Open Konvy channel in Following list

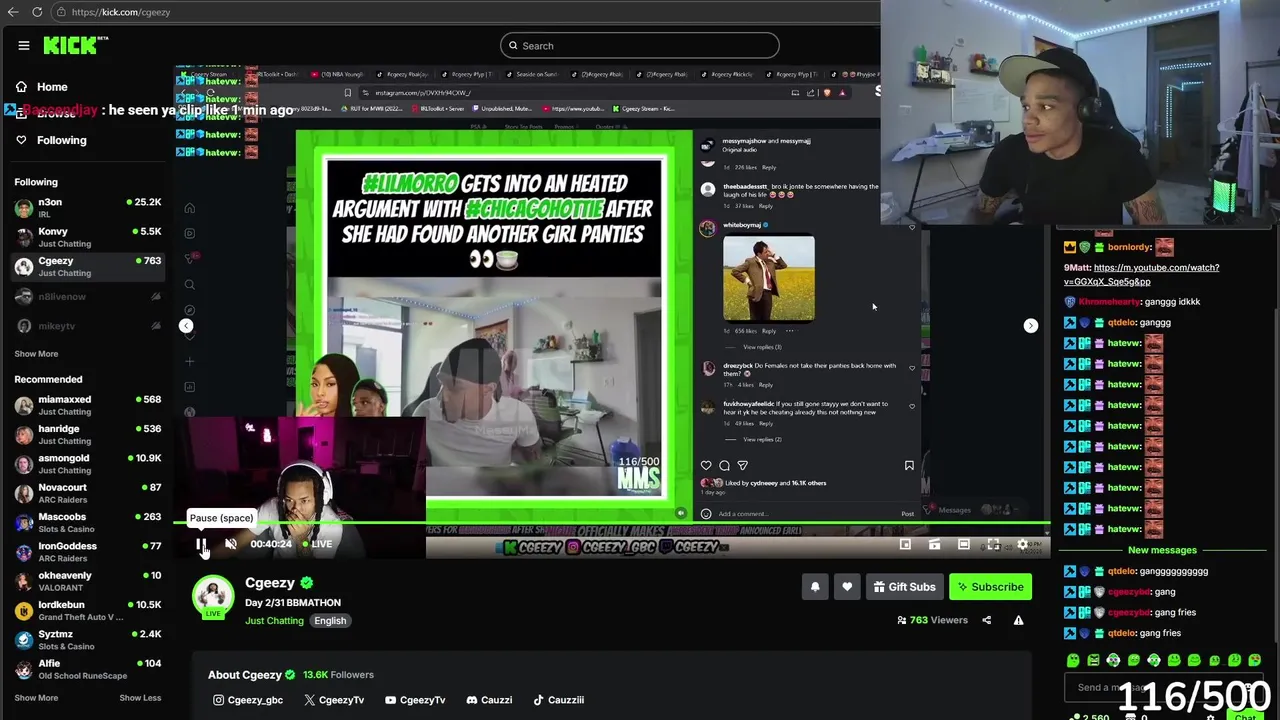[x=88, y=237]
